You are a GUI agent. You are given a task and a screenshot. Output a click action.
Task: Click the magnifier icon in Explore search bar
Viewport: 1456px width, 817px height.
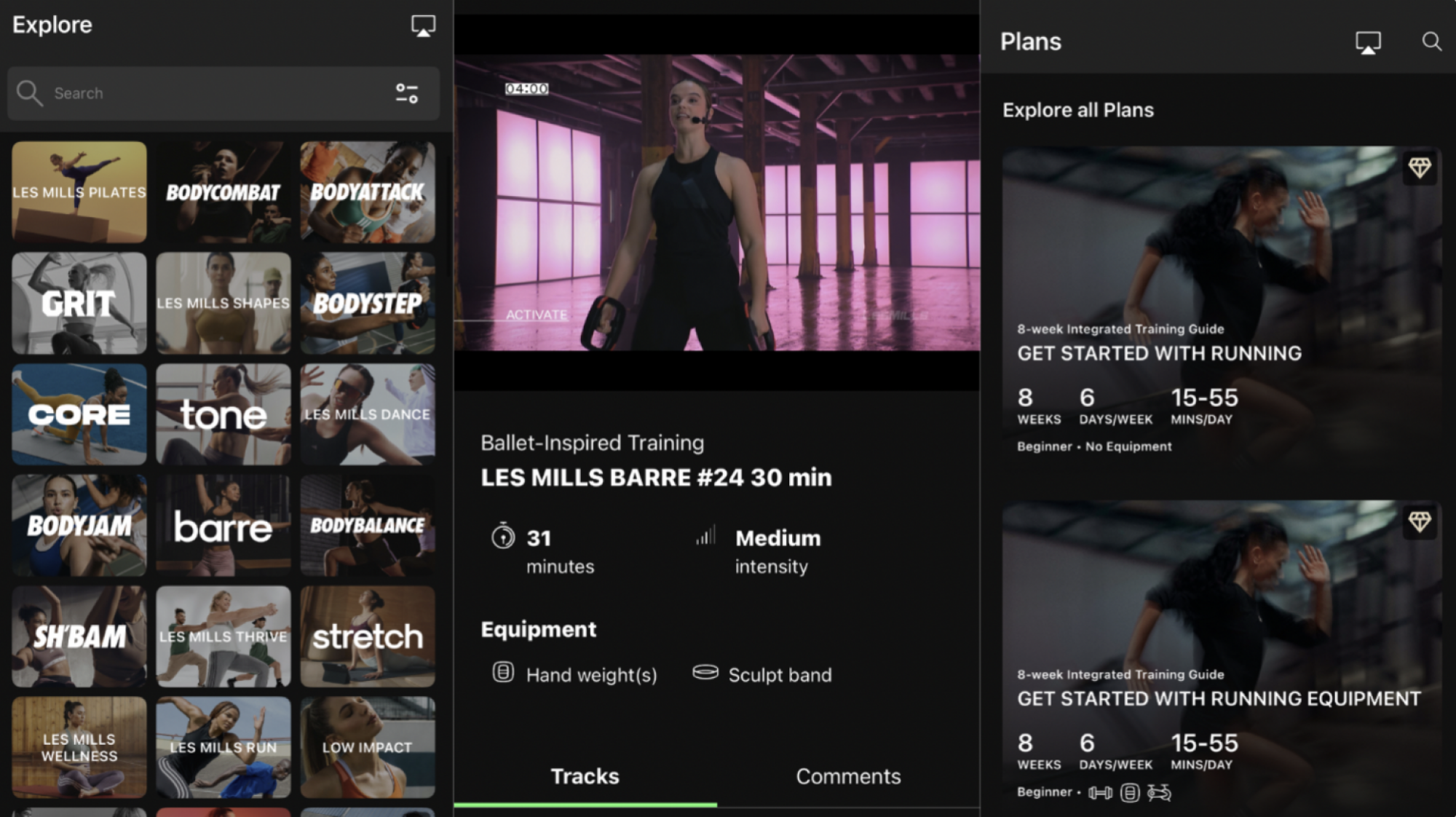point(30,93)
